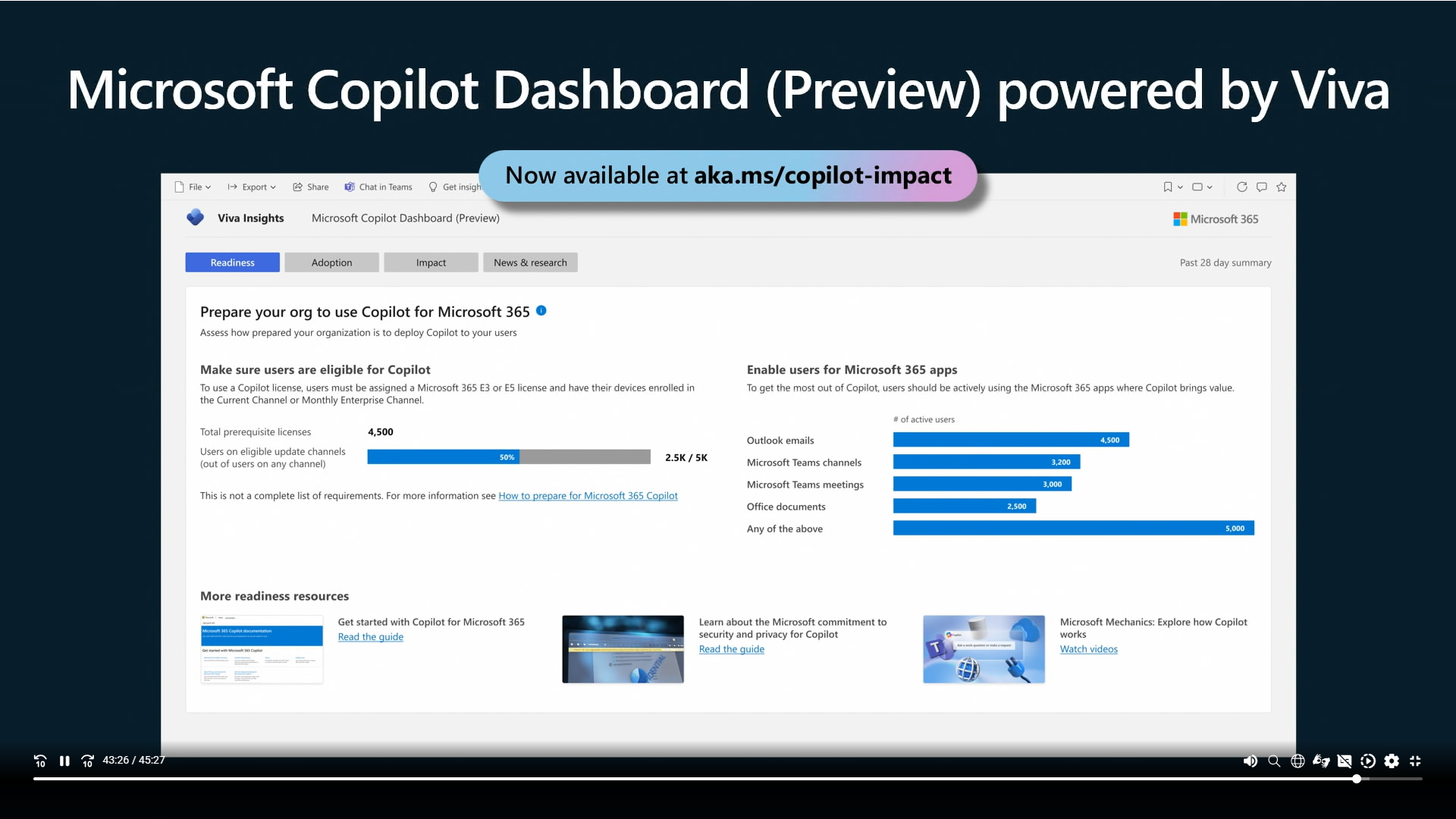1456x819 pixels.
Task: Select the Impact tab
Action: tap(430, 262)
